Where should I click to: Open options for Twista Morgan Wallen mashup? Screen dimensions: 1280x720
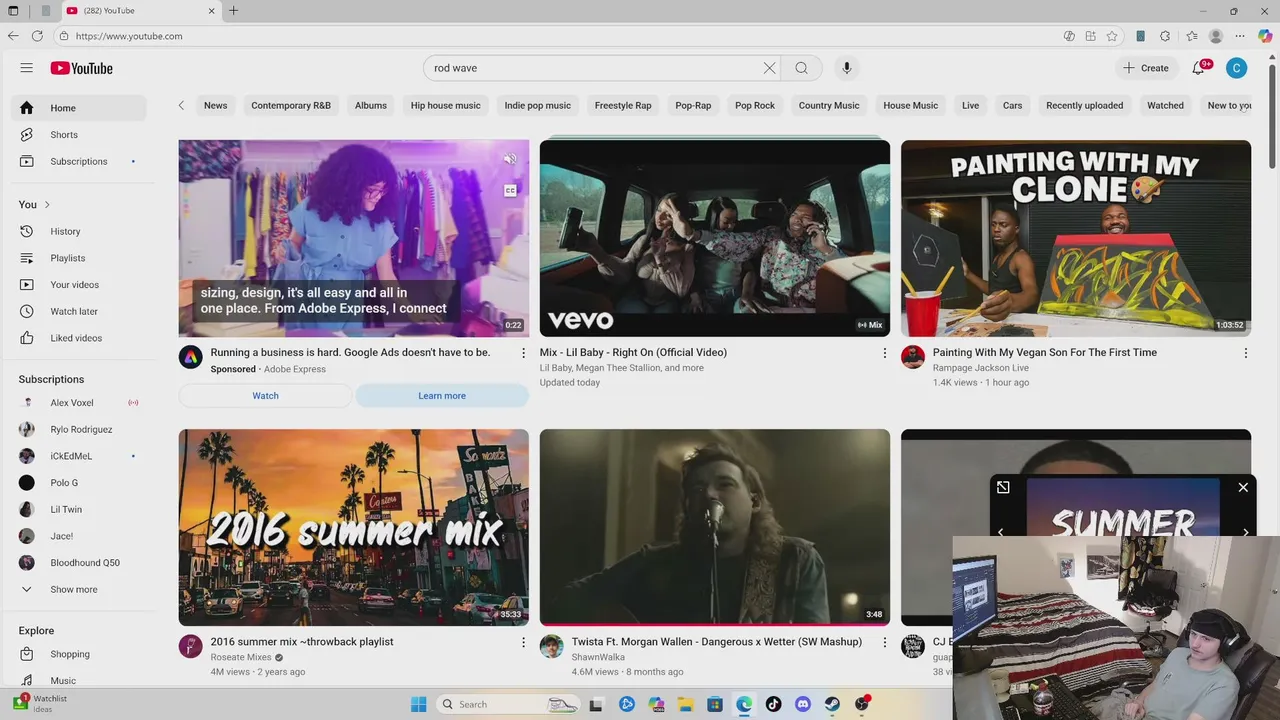pyautogui.click(x=884, y=643)
